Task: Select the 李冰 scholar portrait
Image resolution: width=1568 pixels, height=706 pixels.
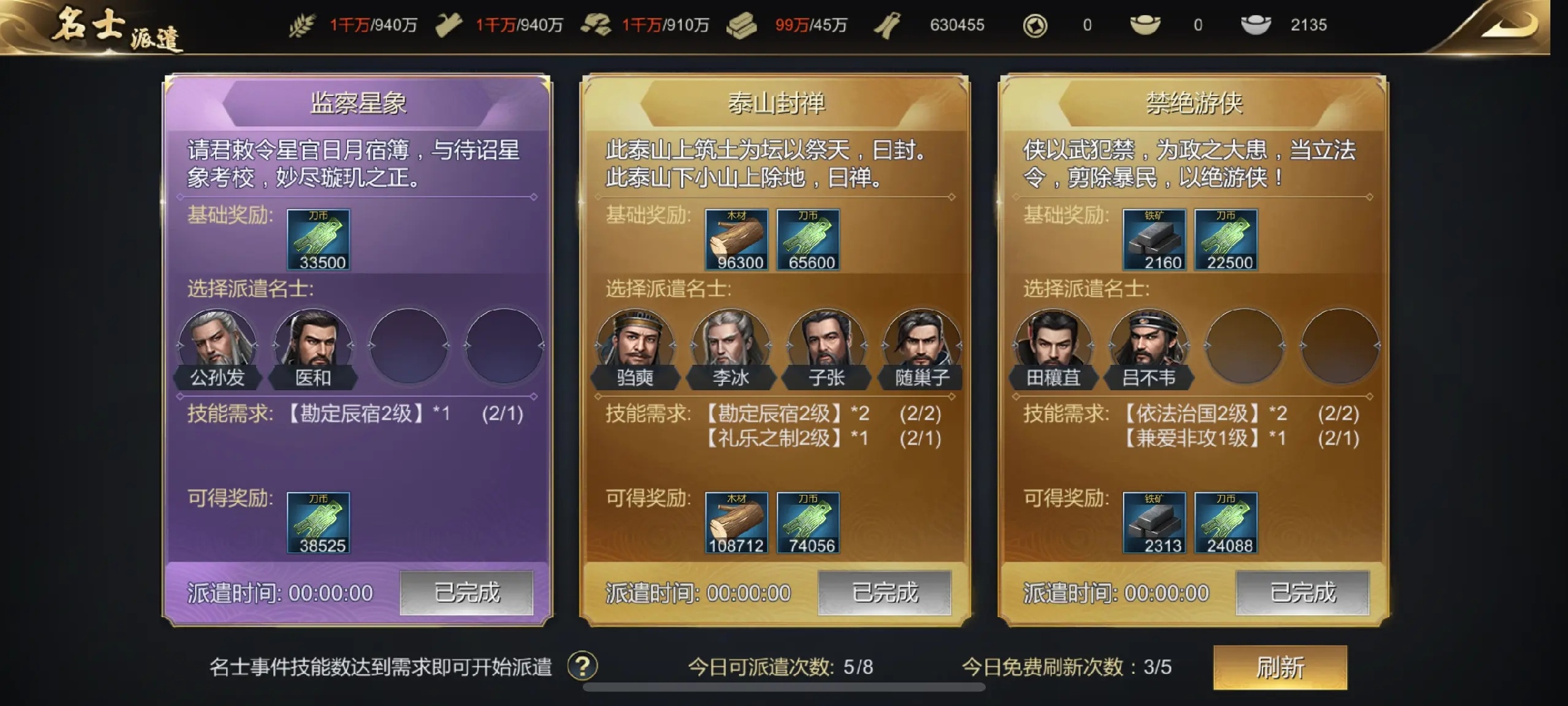Action: tap(730, 348)
